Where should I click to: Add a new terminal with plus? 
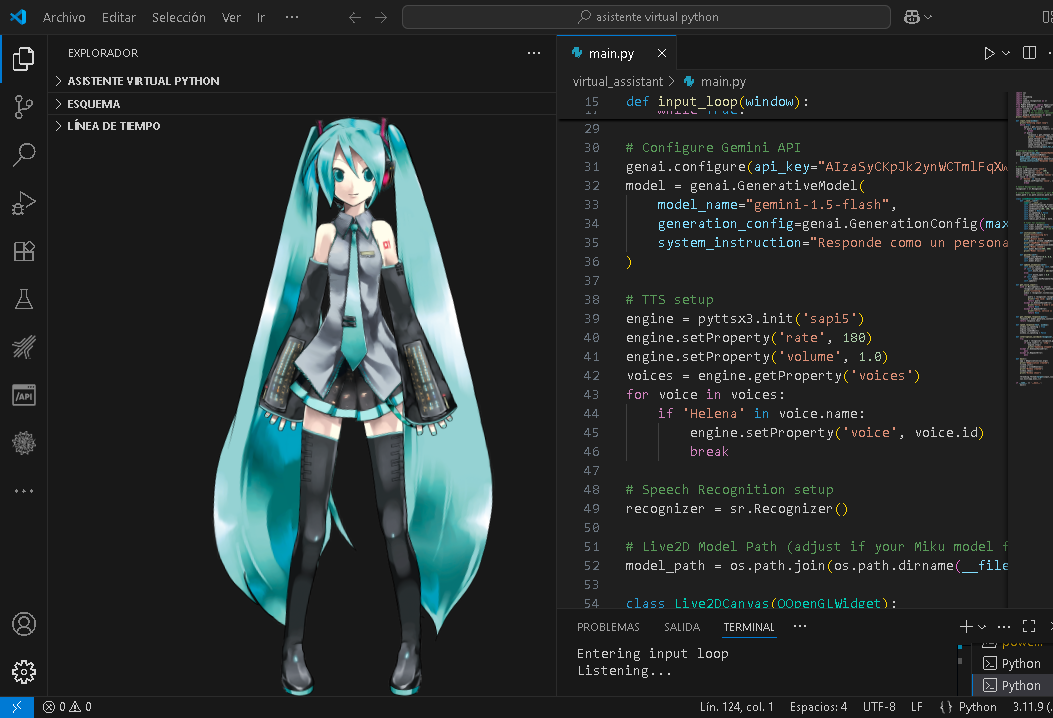966,627
